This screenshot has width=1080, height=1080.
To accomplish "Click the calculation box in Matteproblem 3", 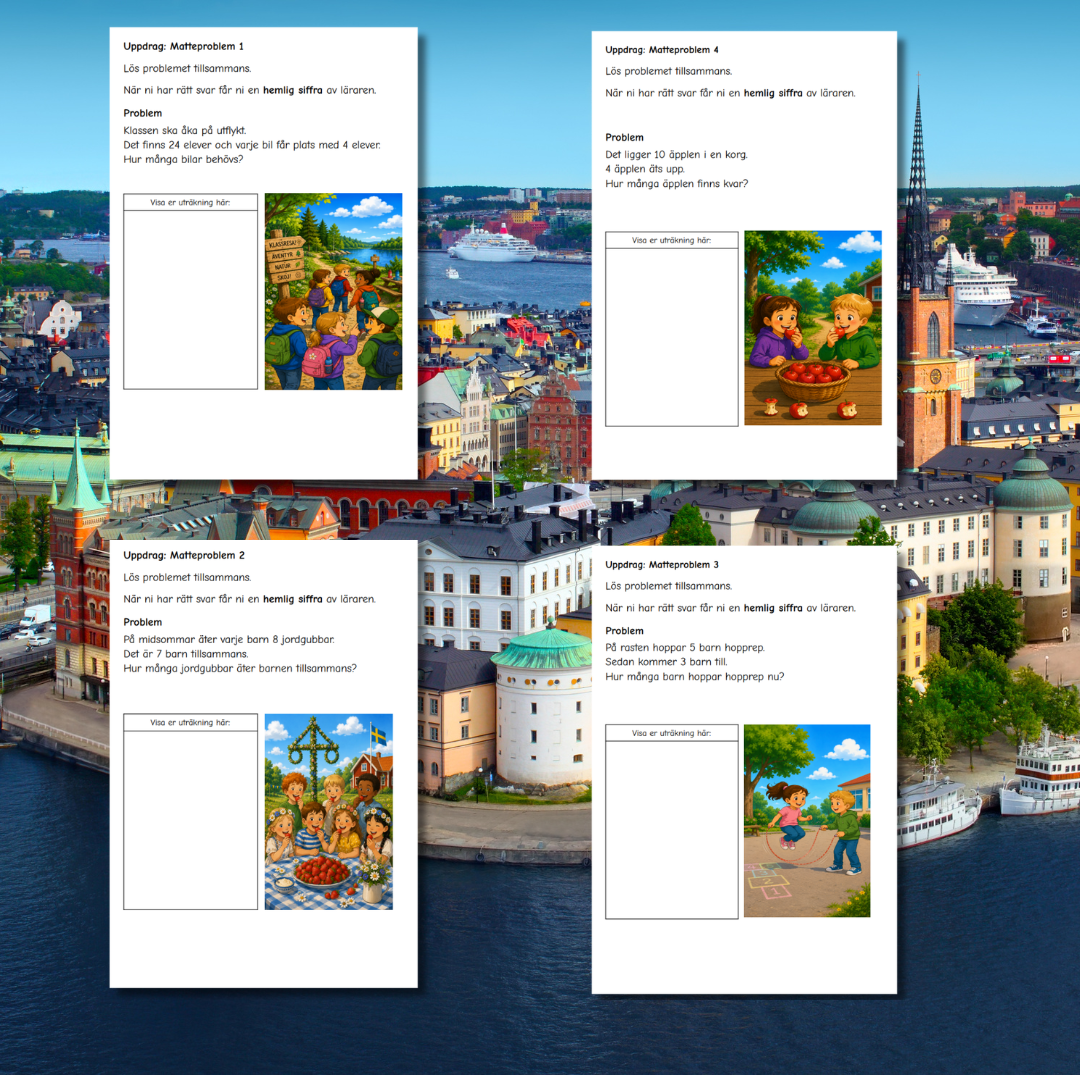I will pyautogui.click(x=672, y=822).
